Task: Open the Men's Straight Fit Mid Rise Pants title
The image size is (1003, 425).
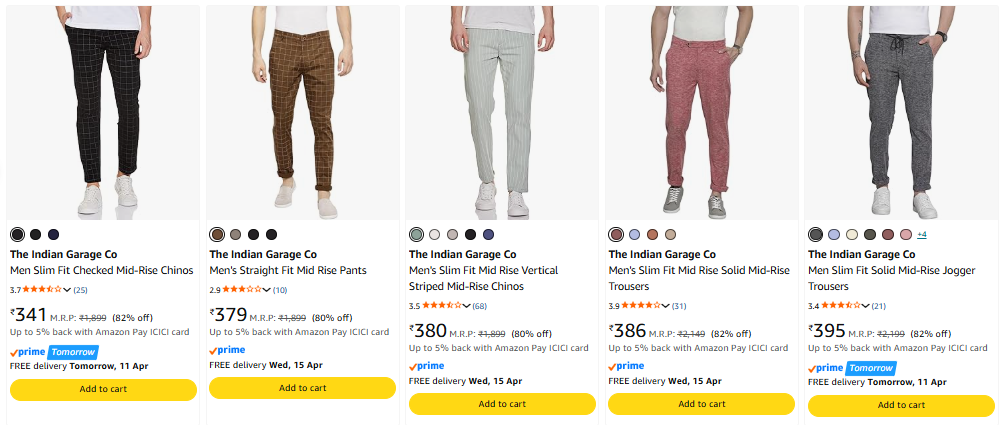Action: tap(288, 270)
